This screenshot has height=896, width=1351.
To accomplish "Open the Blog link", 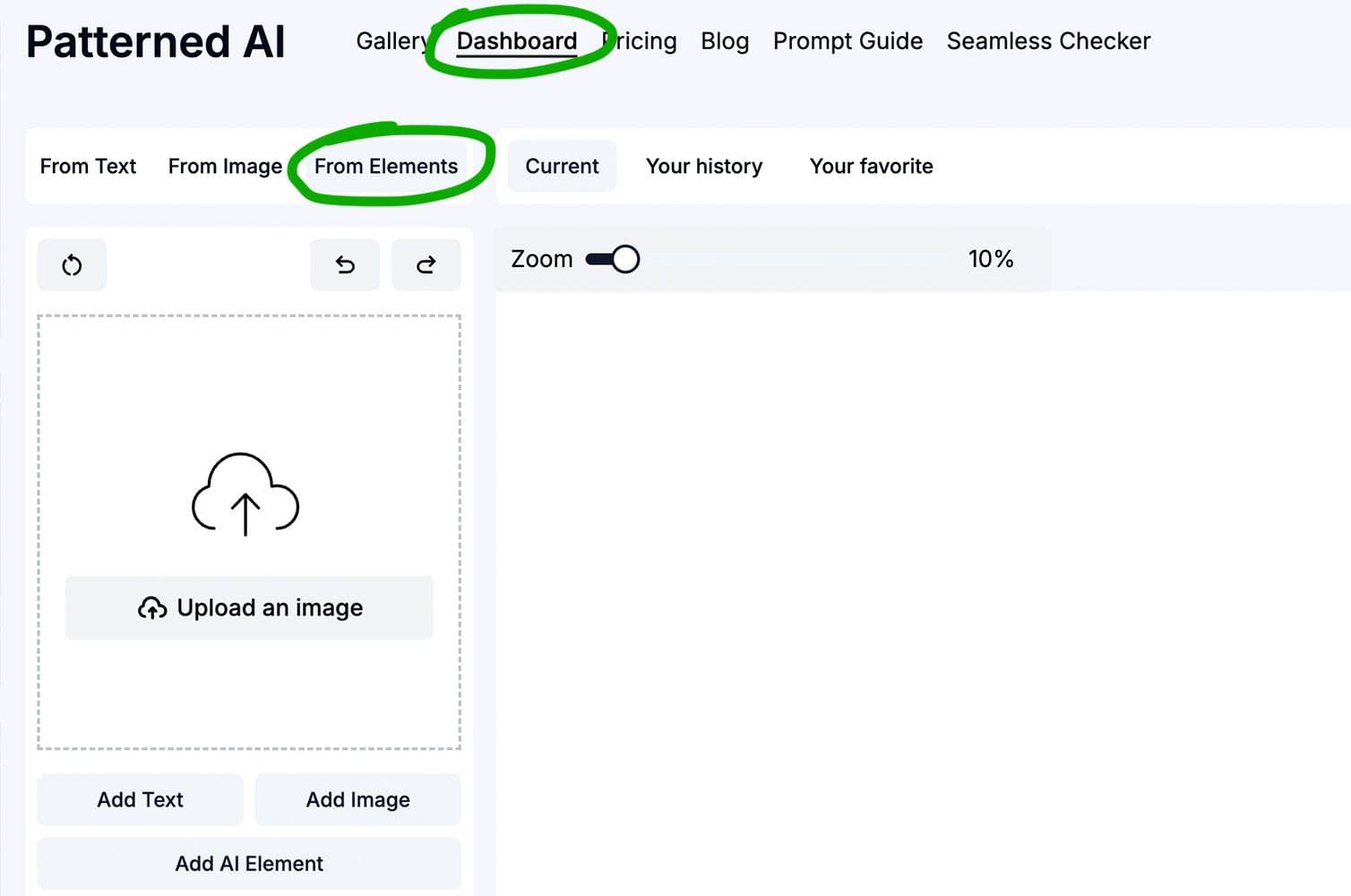I will point(725,41).
